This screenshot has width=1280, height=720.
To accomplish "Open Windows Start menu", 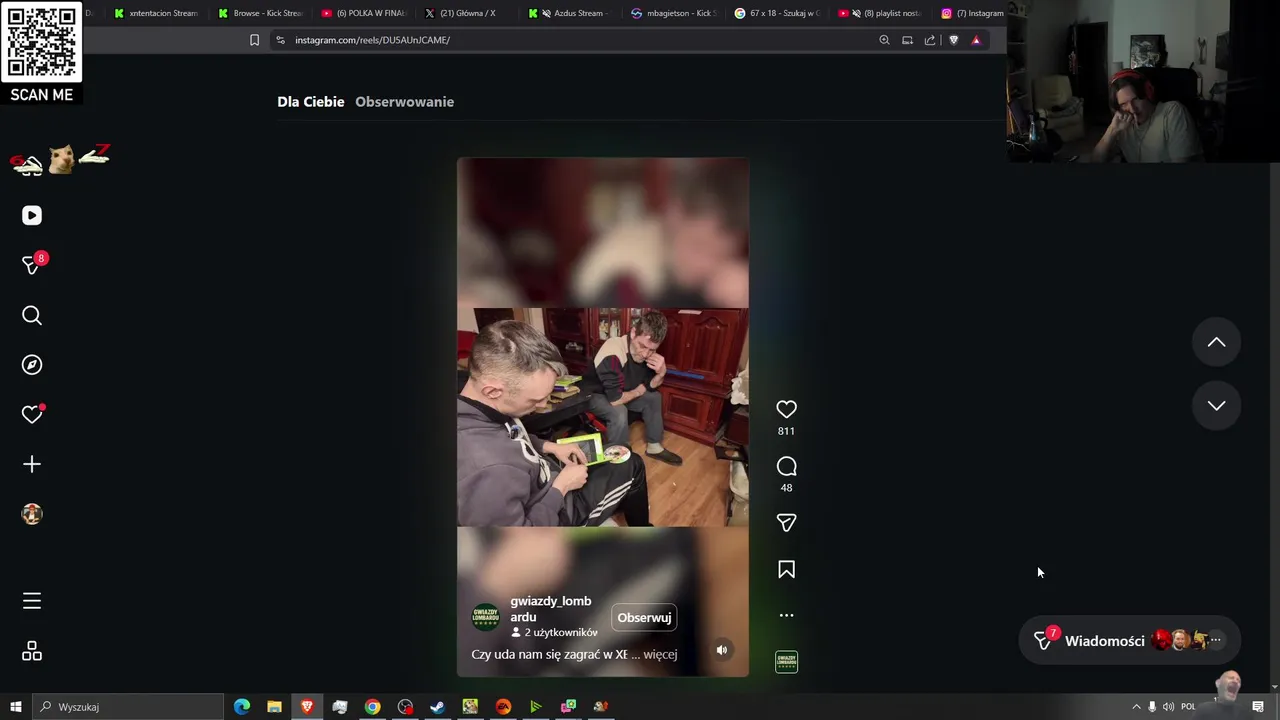I will pyautogui.click(x=15, y=707).
